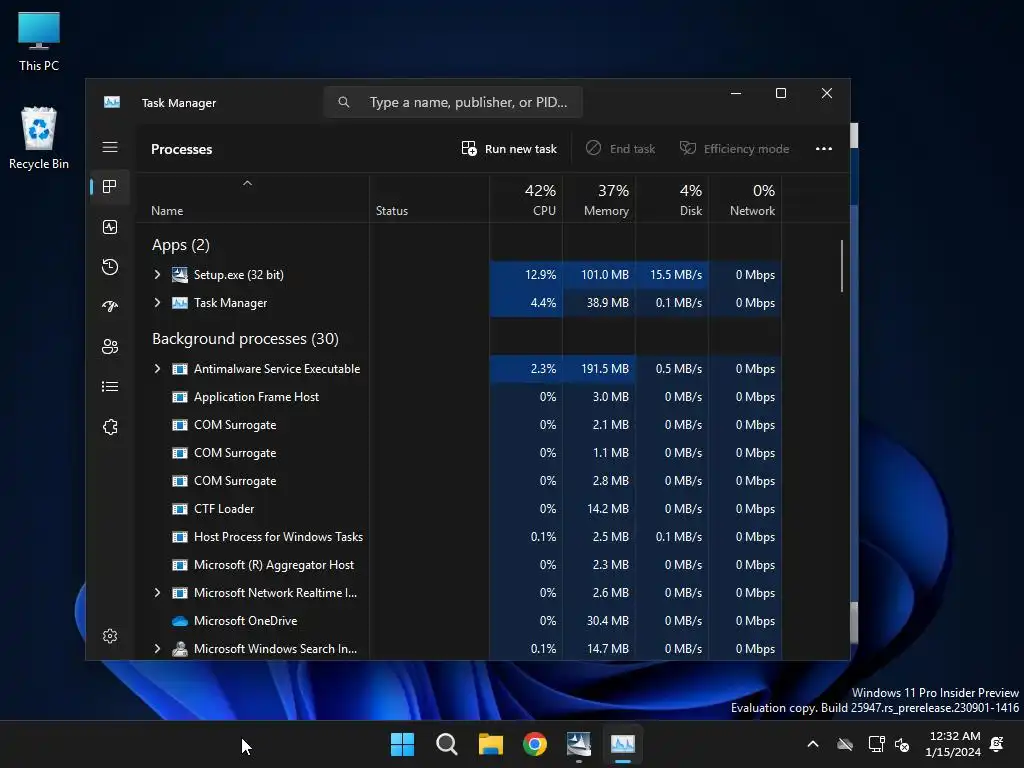The width and height of the screenshot is (1024, 768).
Task: Open the Performance page in sidebar
Action: point(110,227)
